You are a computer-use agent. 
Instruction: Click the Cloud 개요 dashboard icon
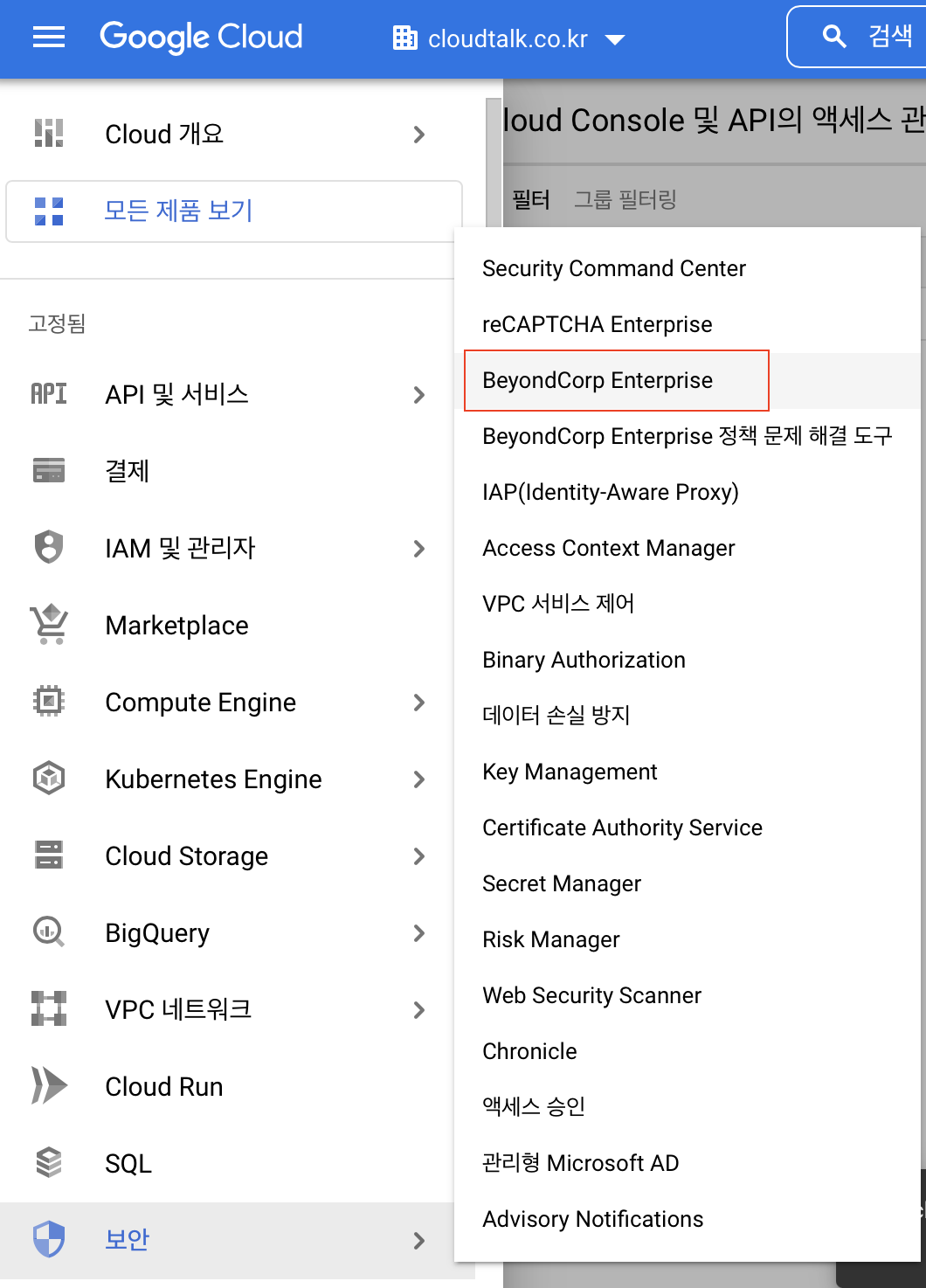pyautogui.click(x=49, y=134)
